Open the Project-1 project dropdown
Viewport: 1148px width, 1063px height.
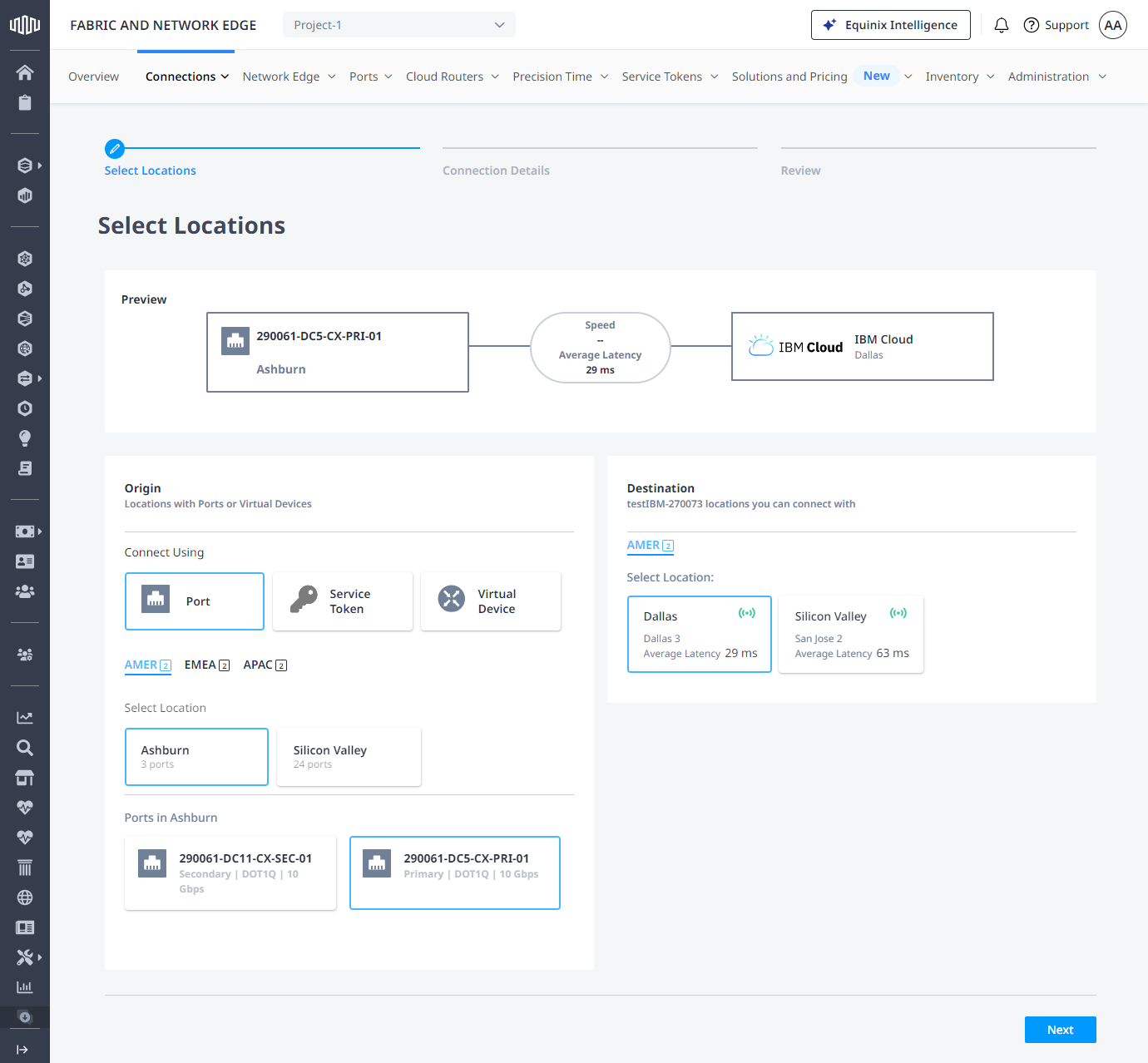(x=399, y=25)
